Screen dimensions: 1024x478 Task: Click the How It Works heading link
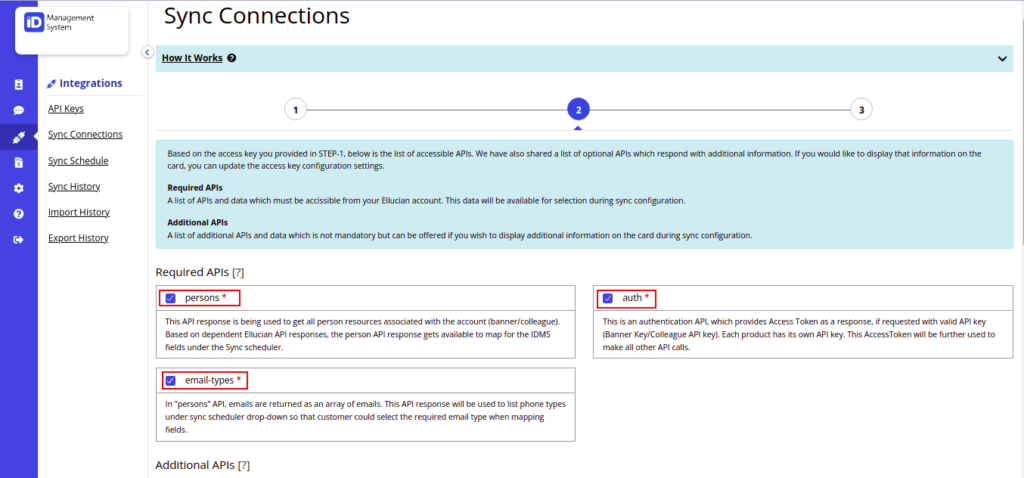[192, 58]
